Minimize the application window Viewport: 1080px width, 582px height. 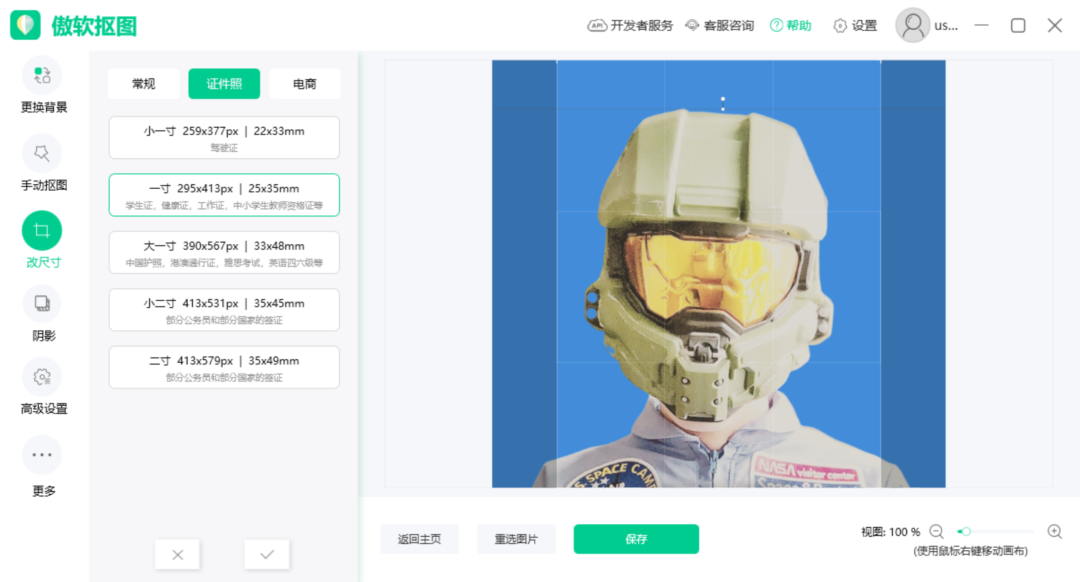pyautogui.click(x=982, y=25)
